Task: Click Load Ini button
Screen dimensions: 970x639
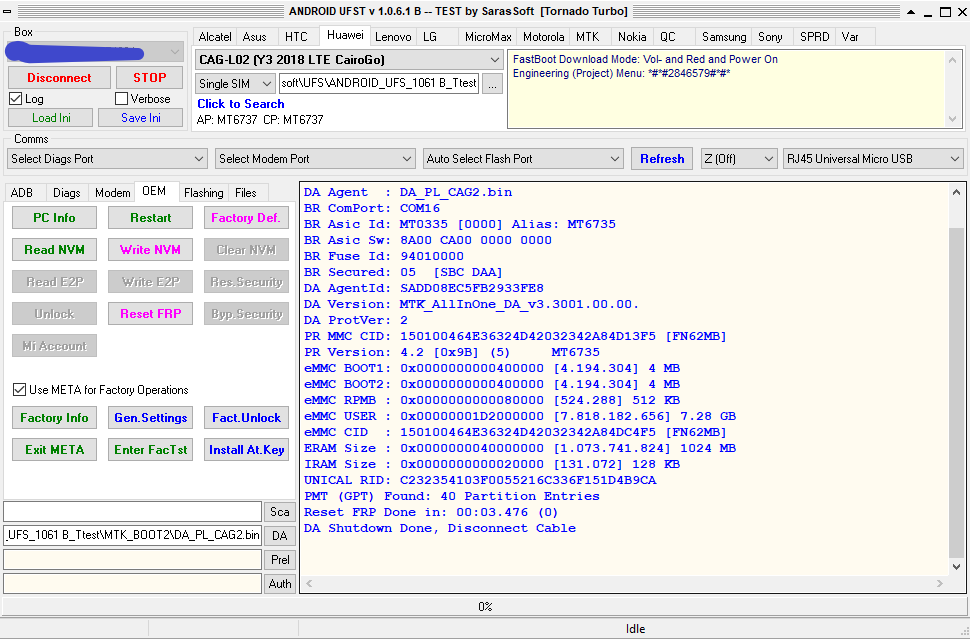Action: point(51,118)
